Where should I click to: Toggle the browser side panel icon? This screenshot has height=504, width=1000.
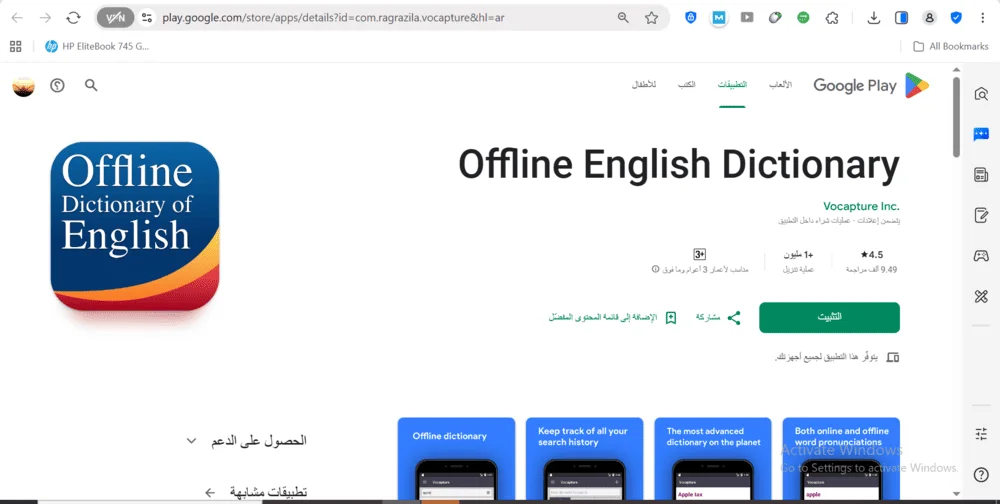(901, 18)
